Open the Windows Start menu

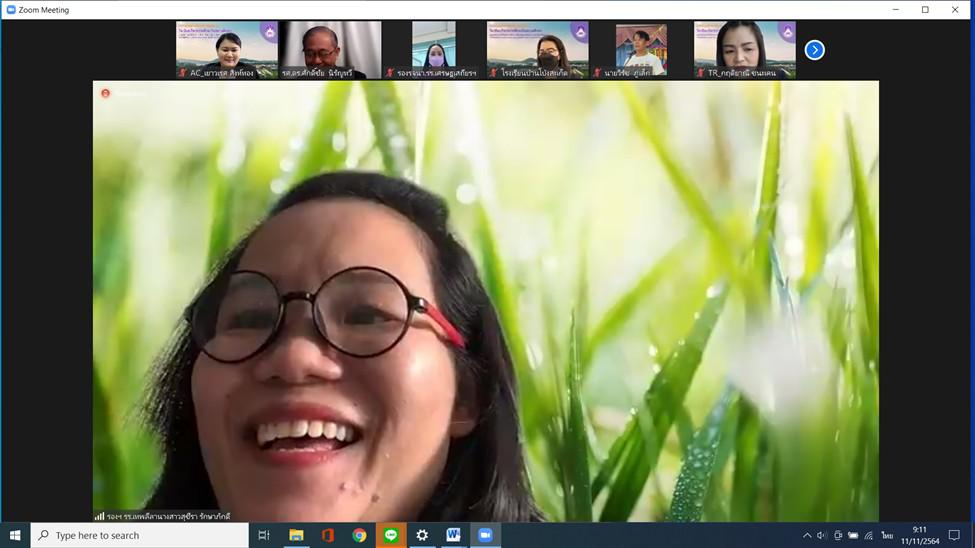[x=15, y=535]
